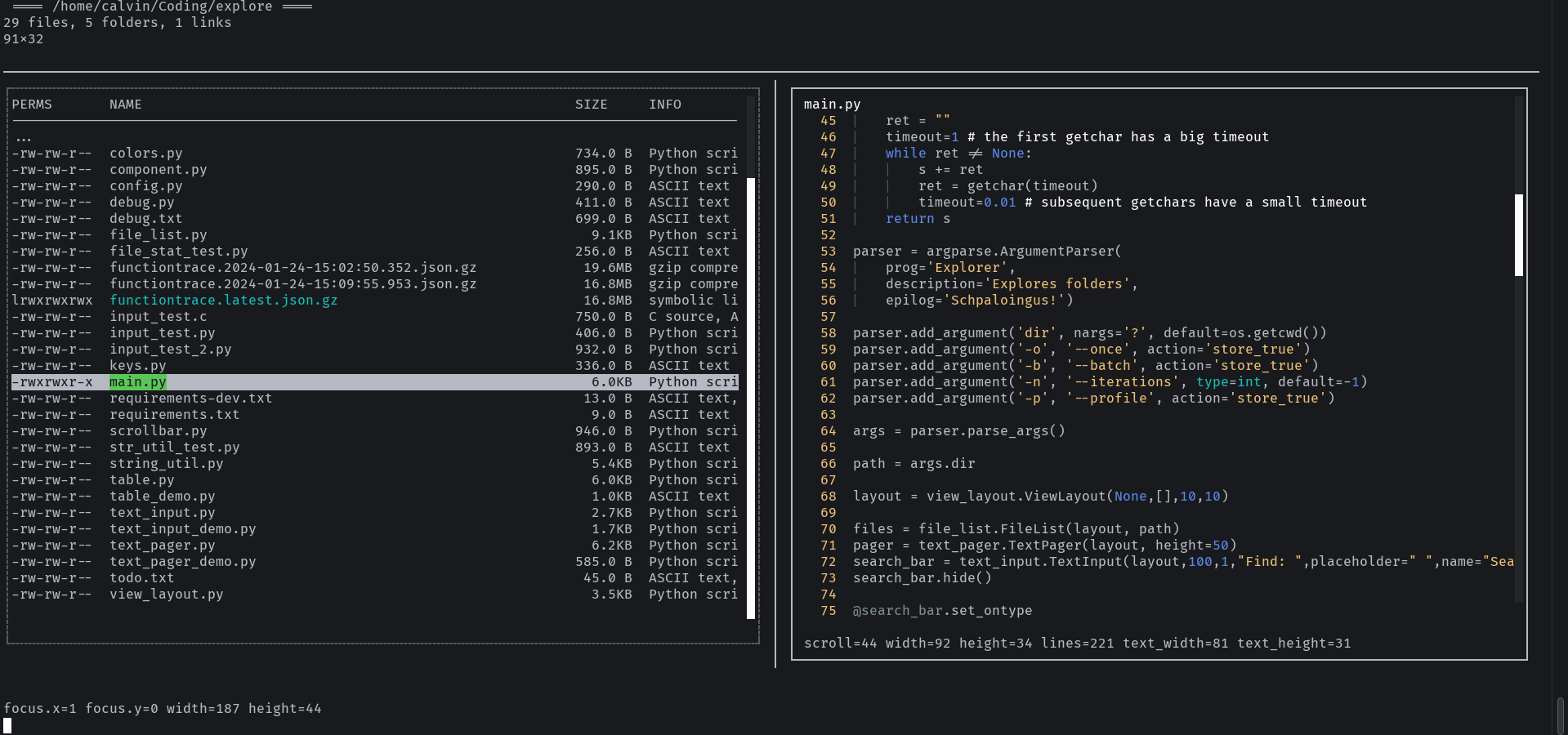Select requirements.txt file row
Viewport: 1568px width, 735px height.
[x=374, y=415]
